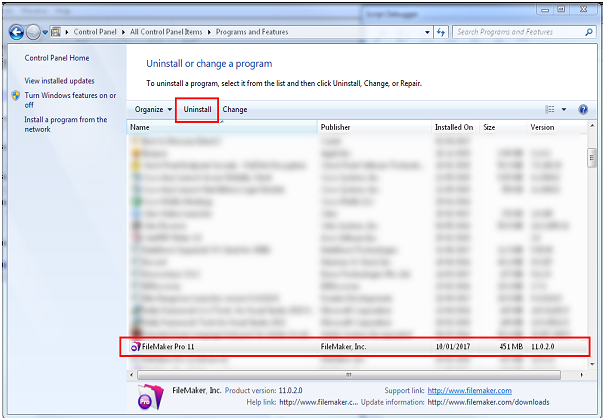This screenshot has height=418, width=605.
Task: Open filemaker.com/downloads update information link
Action: pos(488,402)
